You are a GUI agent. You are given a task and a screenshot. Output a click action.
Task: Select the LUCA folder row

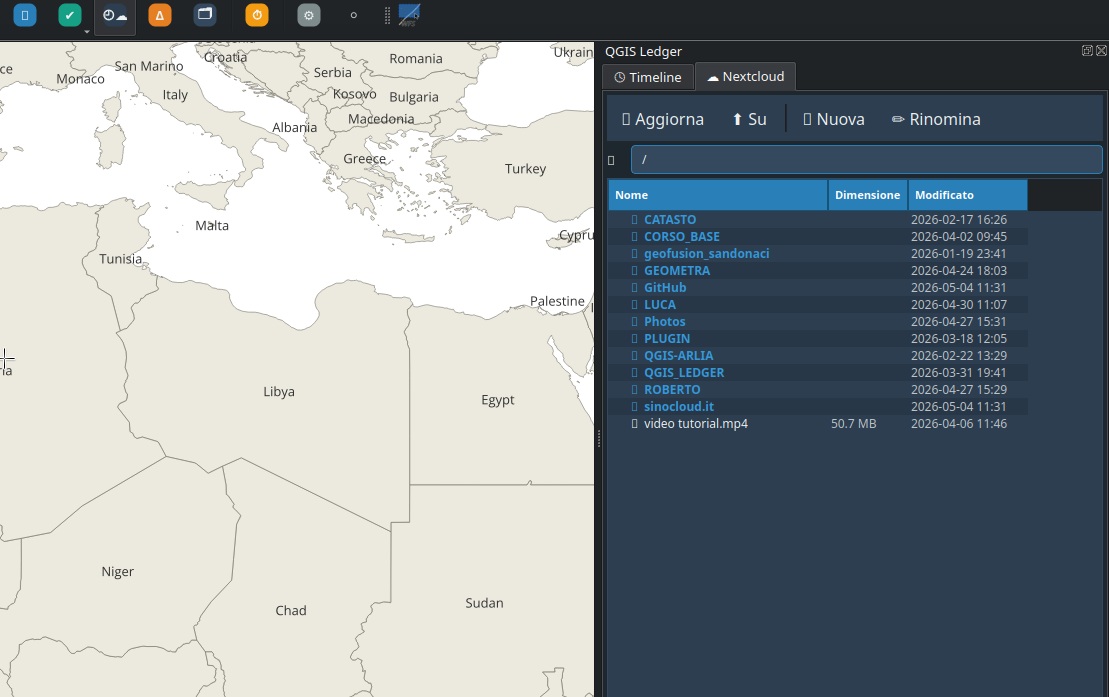coord(818,304)
